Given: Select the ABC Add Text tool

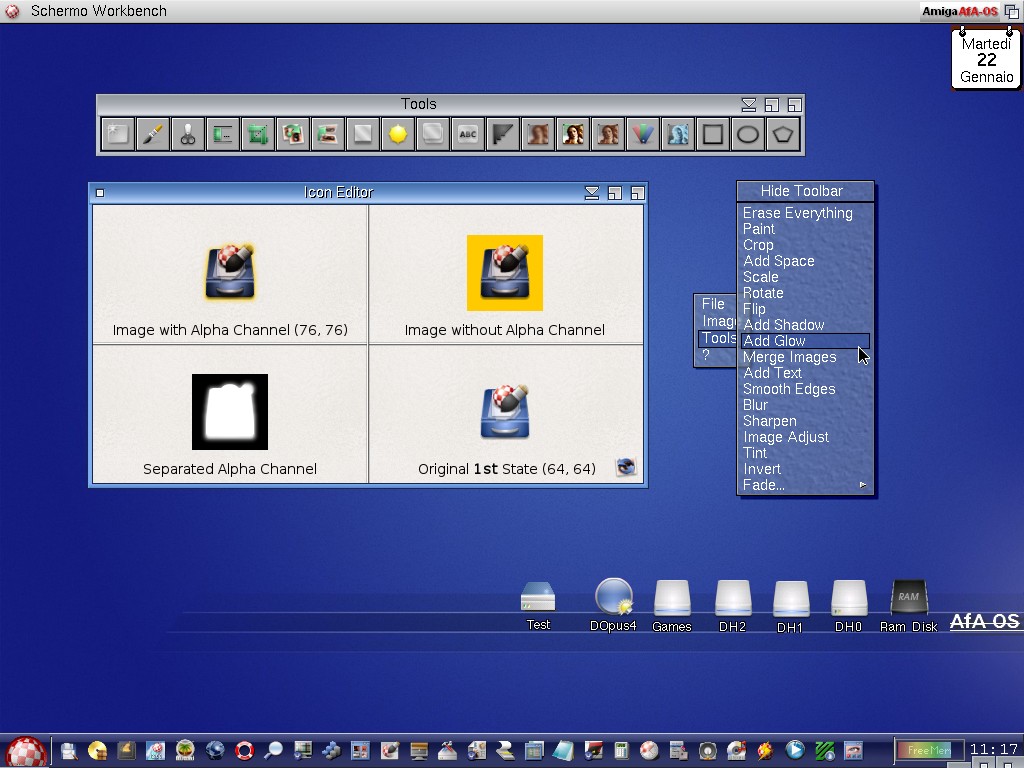Looking at the screenshot, I should (x=468, y=134).
